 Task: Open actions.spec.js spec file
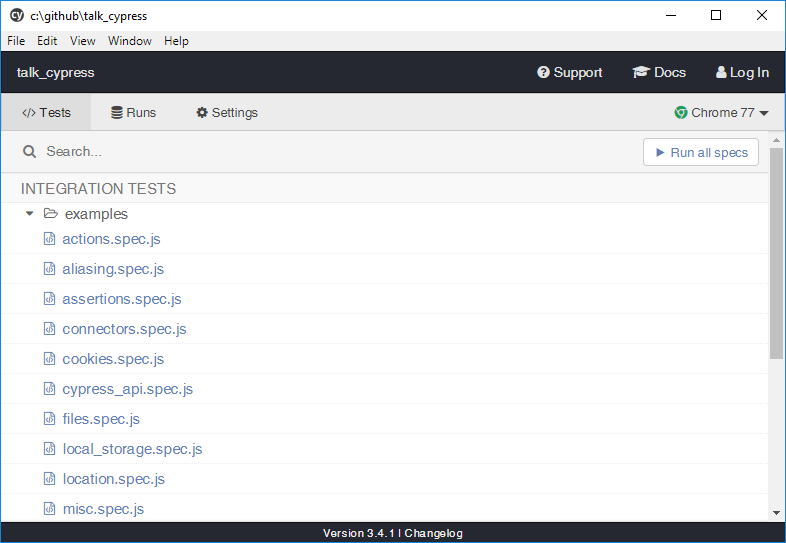[x=111, y=239]
